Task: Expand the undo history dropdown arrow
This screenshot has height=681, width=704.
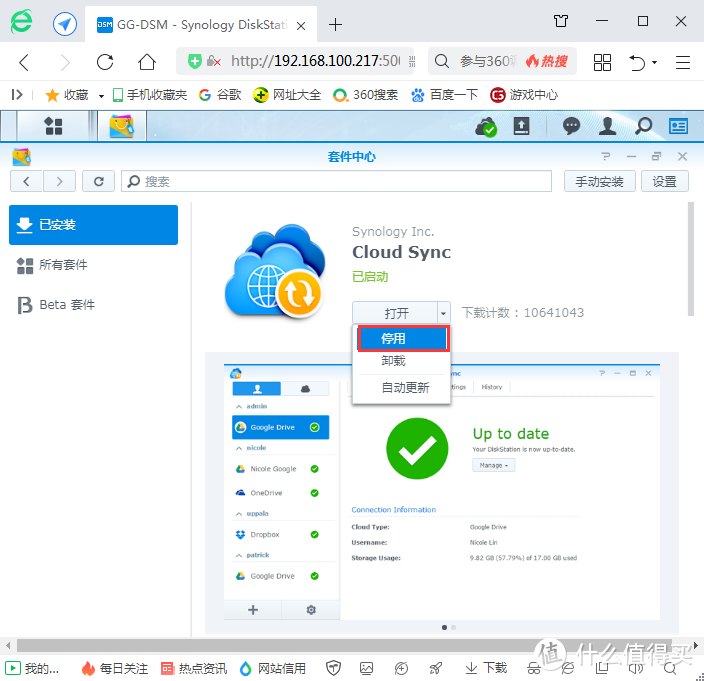Action: pos(655,62)
